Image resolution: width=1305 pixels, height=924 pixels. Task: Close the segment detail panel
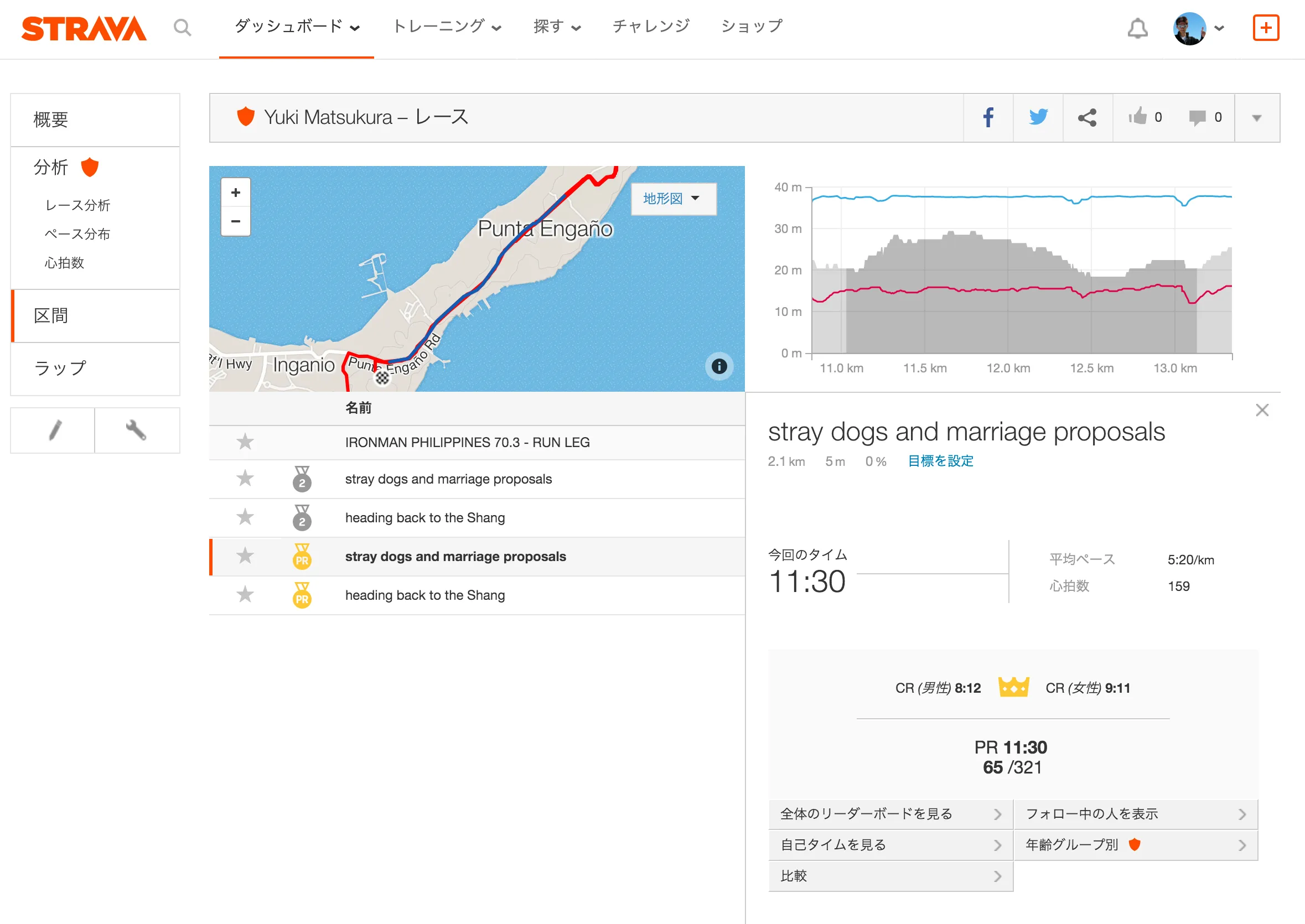(x=1262, y=409)
